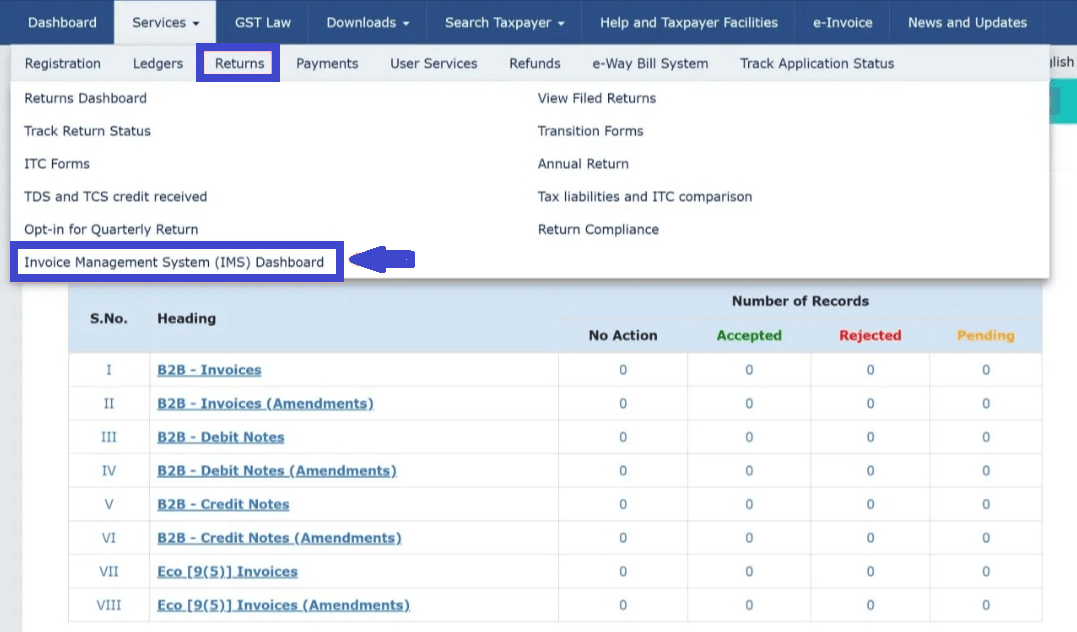
Task: Go to the Dashboard tab
Action: coord(62,22)
